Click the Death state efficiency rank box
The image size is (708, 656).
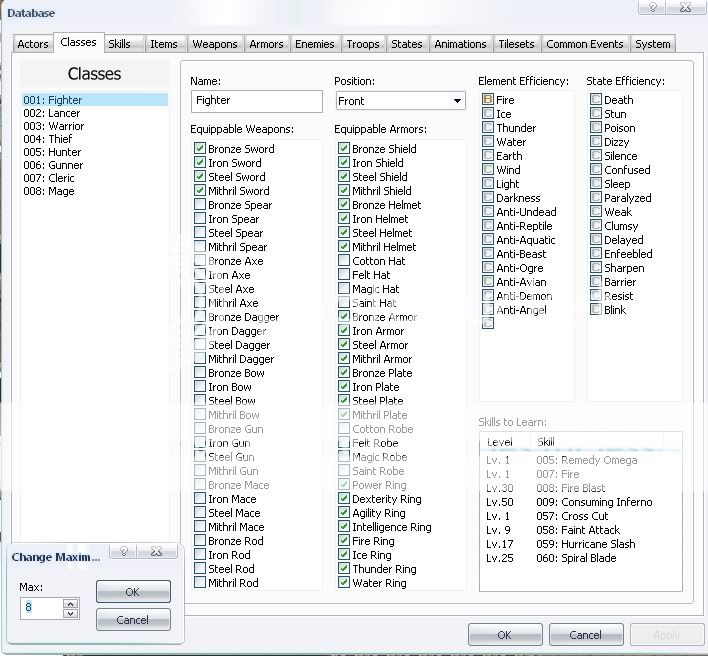pos(596,100)
